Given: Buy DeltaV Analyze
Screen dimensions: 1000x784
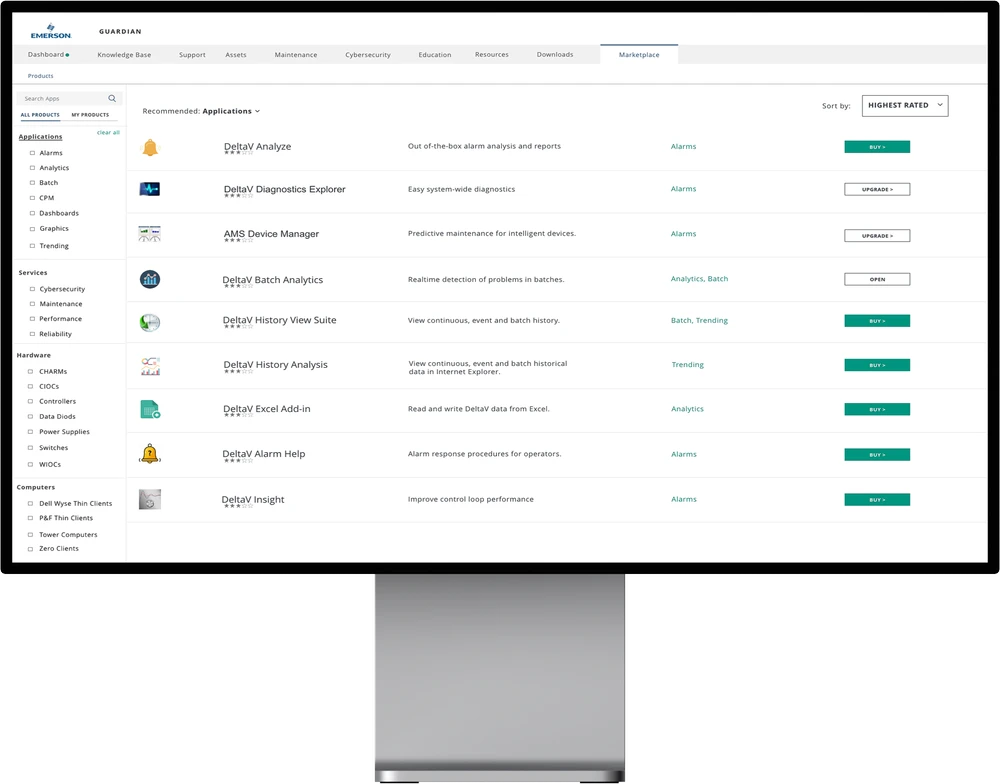Looking at the screenshot, I should (877, 147).
